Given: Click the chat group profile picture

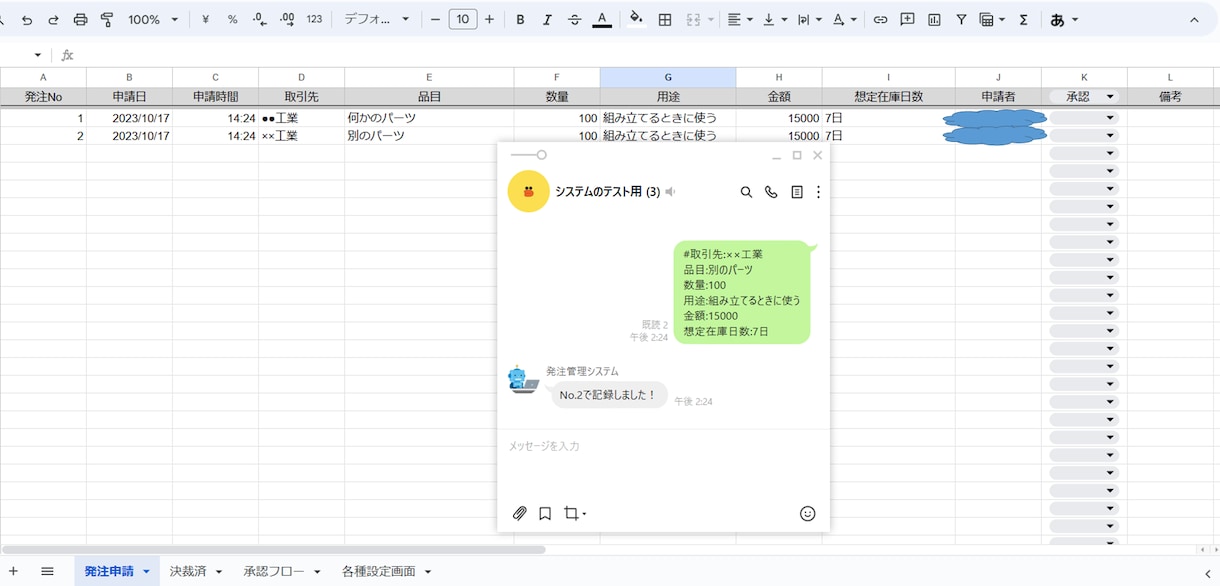Looking at the screenshot, I should (x=529, y=191).
